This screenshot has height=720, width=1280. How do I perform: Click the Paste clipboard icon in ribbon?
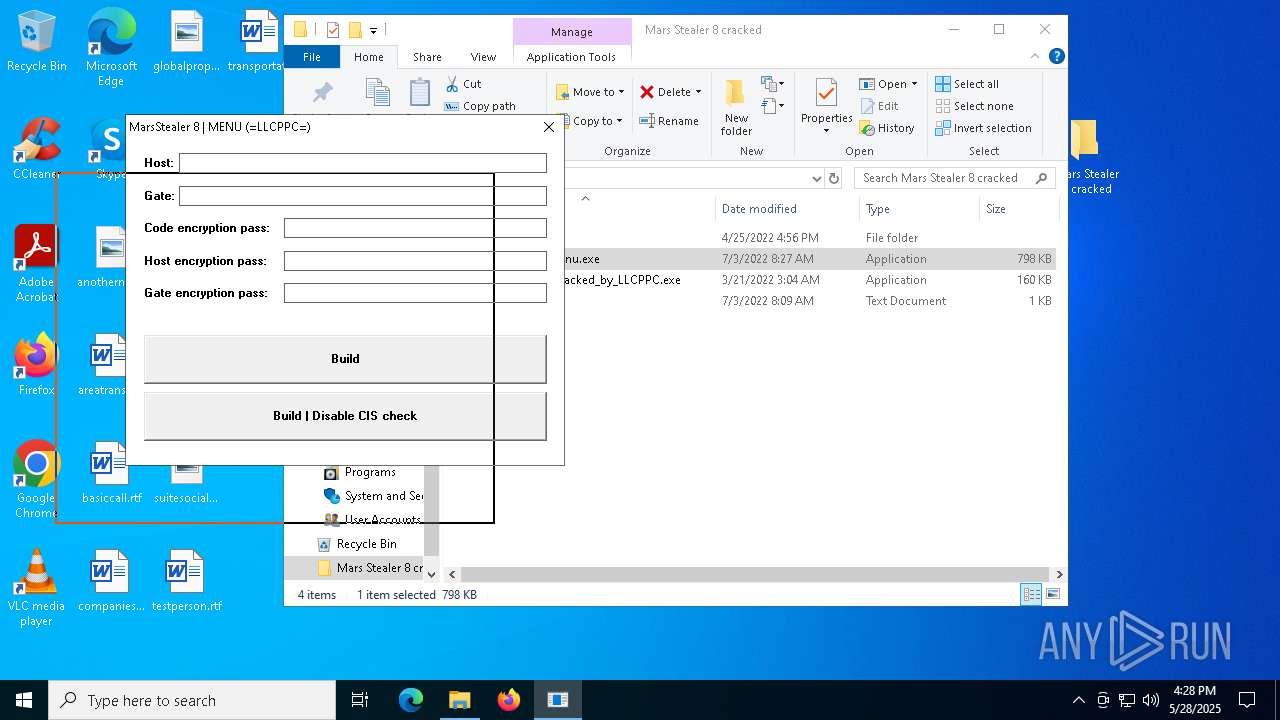click(420, 93)
